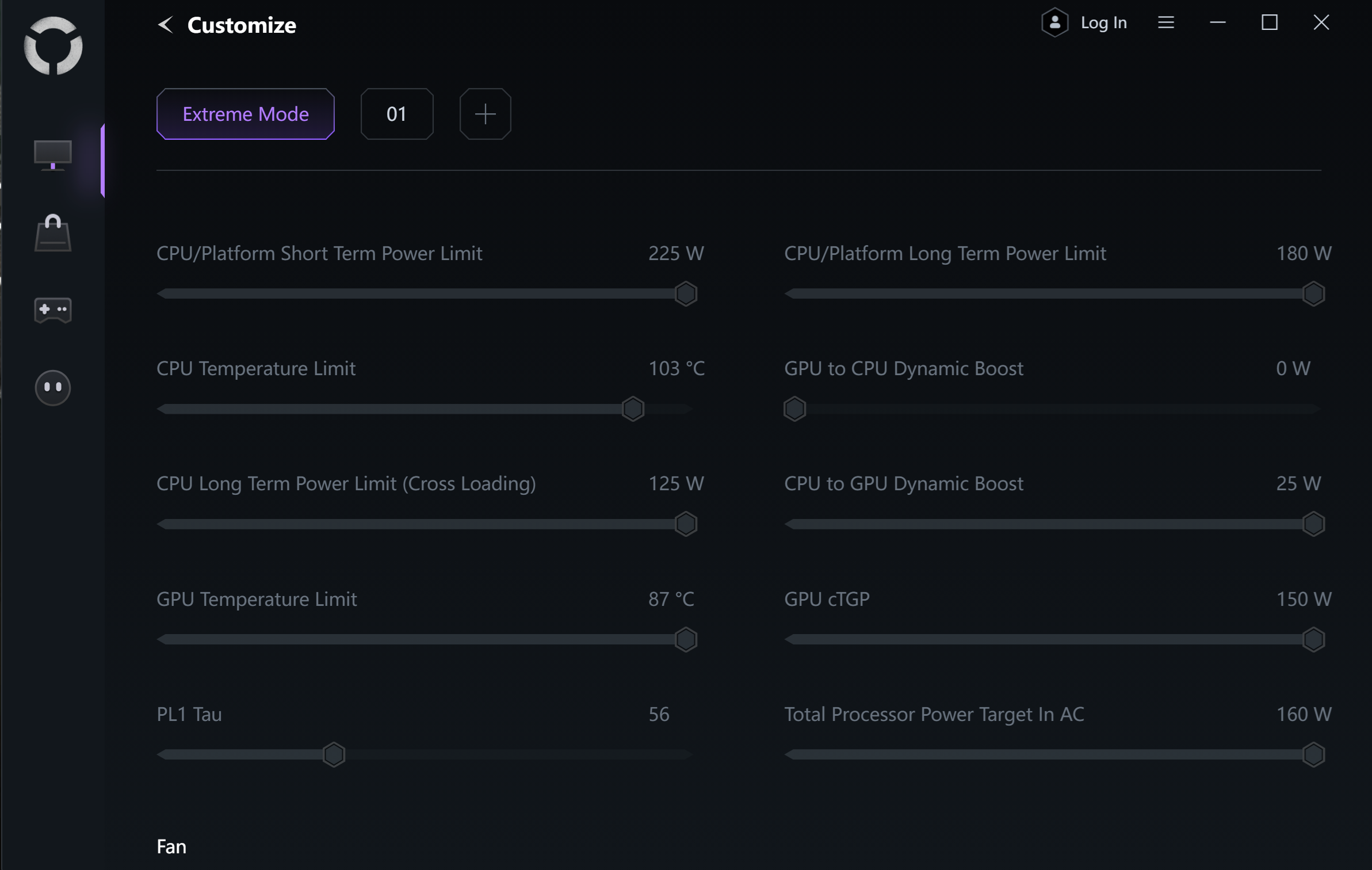Switch to the 01 profile tab

coord(396,114)
